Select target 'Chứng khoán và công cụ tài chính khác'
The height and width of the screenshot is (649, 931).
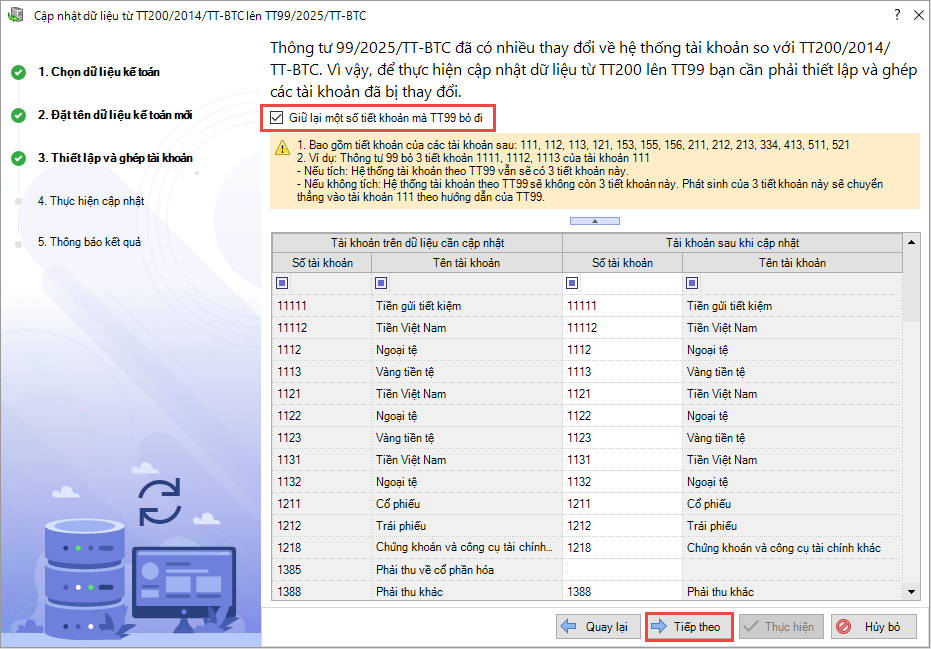(x=792, y=547)
